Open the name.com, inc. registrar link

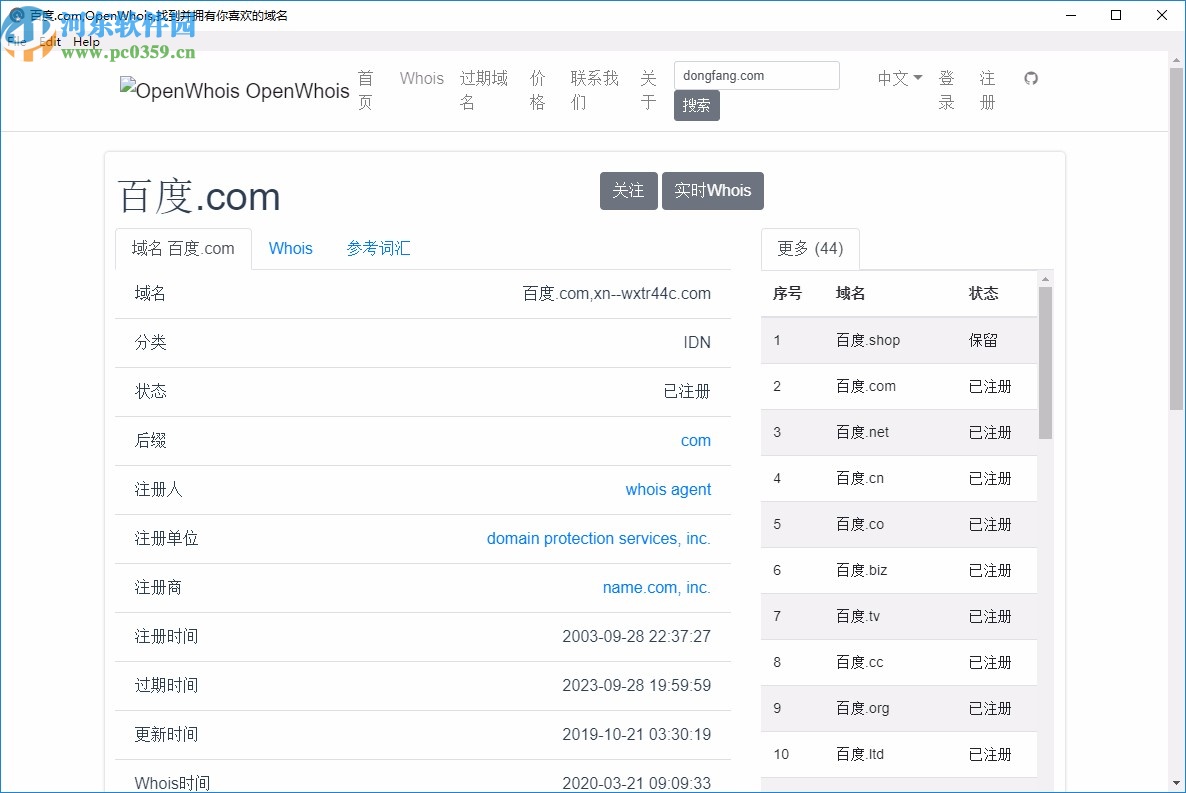point(656,587)
